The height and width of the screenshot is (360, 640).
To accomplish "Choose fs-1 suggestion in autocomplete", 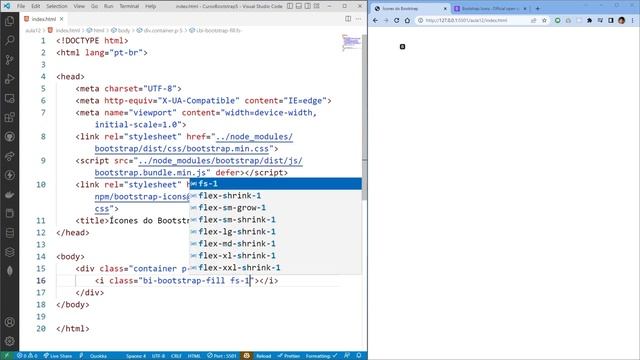I will [x=276, y=184].
